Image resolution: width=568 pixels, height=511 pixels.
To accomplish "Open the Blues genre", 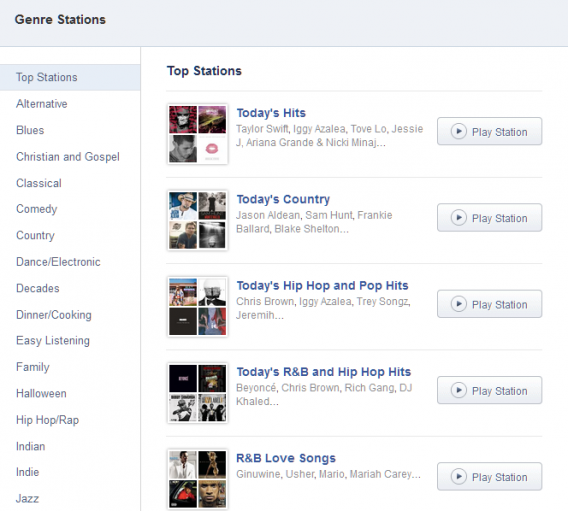I will (30, 130).
